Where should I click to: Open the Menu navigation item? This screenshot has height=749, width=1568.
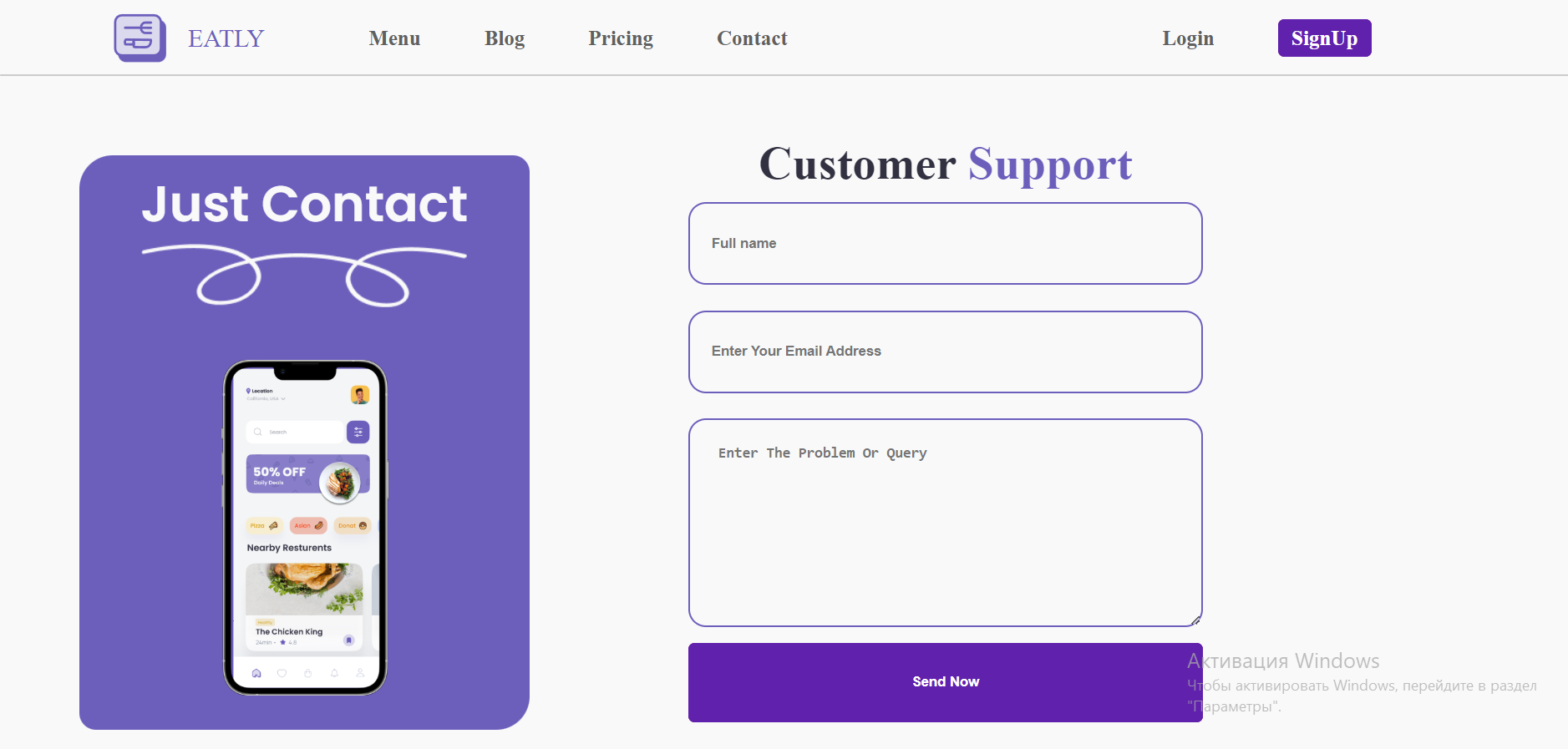(394, 38)
